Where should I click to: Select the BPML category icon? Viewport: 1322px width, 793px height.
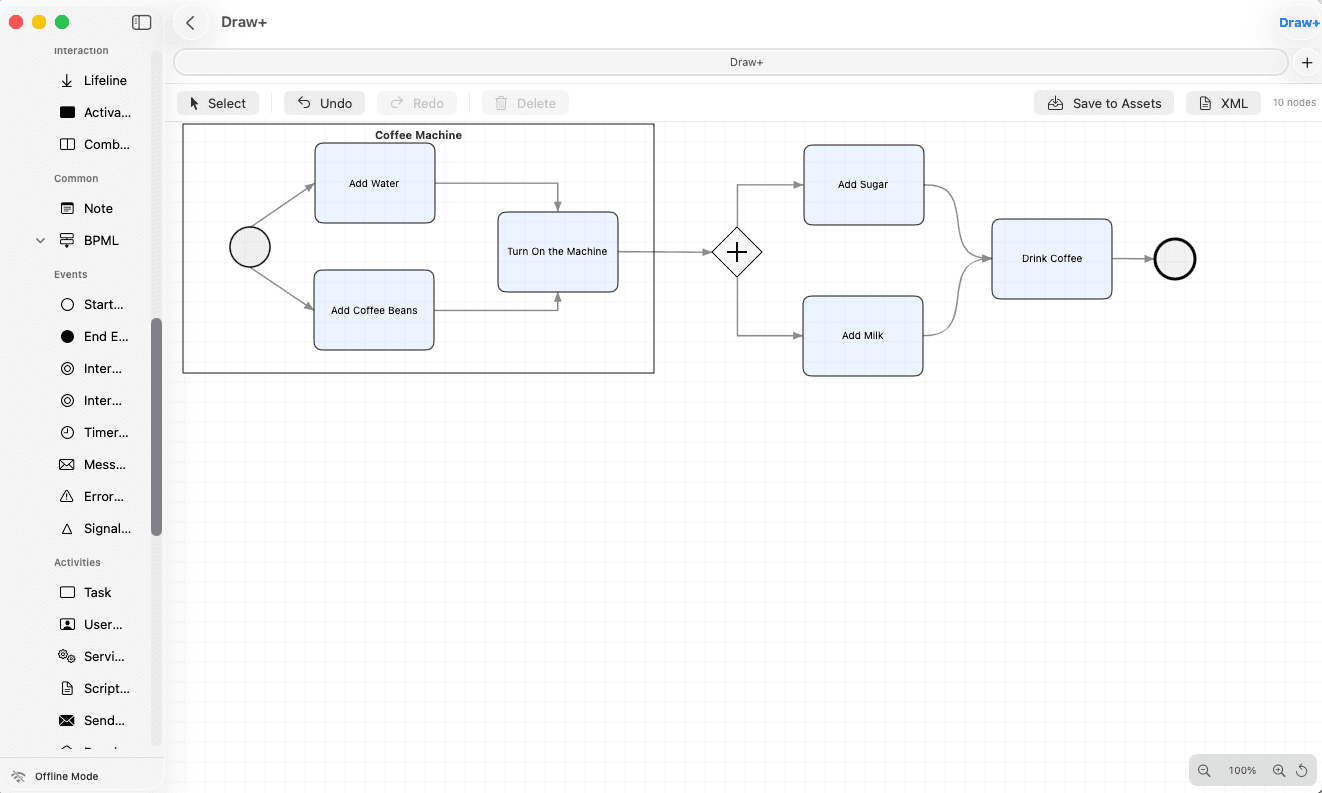[67, 240]
